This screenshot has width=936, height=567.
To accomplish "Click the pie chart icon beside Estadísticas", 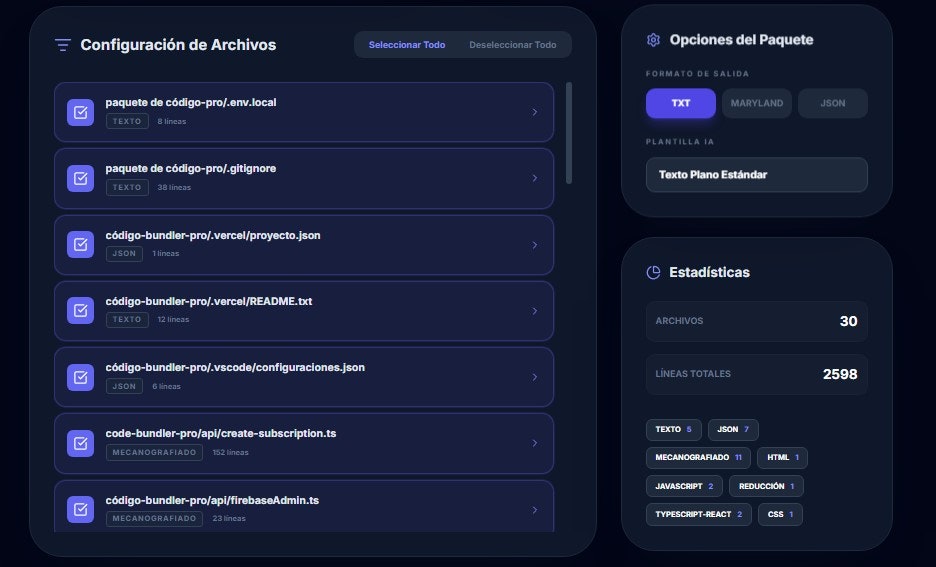I will [x=653, y=273].
